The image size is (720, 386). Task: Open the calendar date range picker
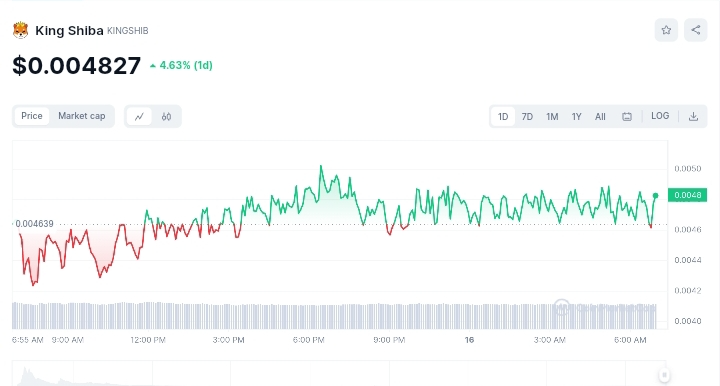point(627,117)
